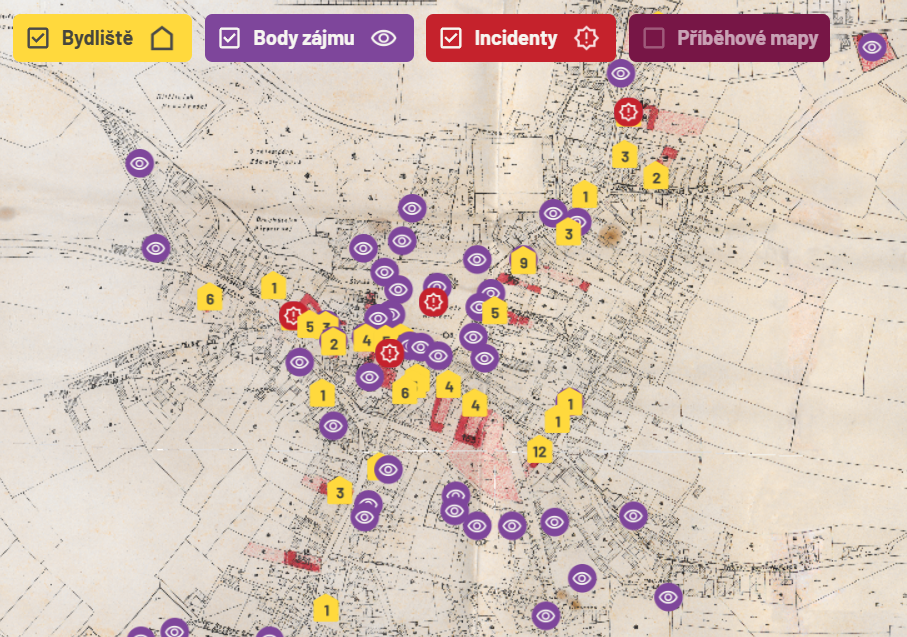Enable the Příběhové mapy checkbox

654,39
